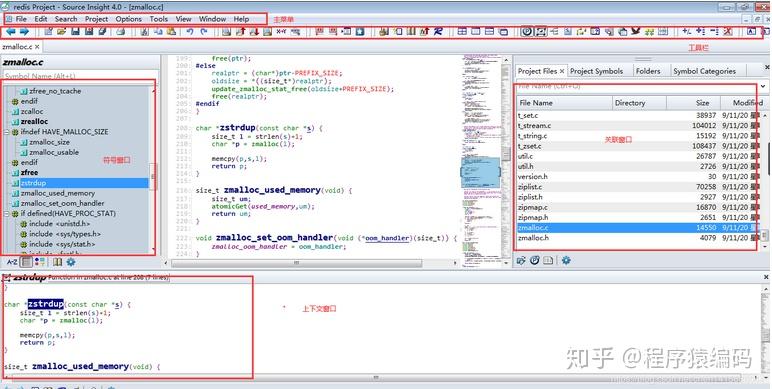The width and height of the screenshot is (772, 389).
Task: Select zmalloc_usable in symbol list
Action: click(x=54, y=152)
